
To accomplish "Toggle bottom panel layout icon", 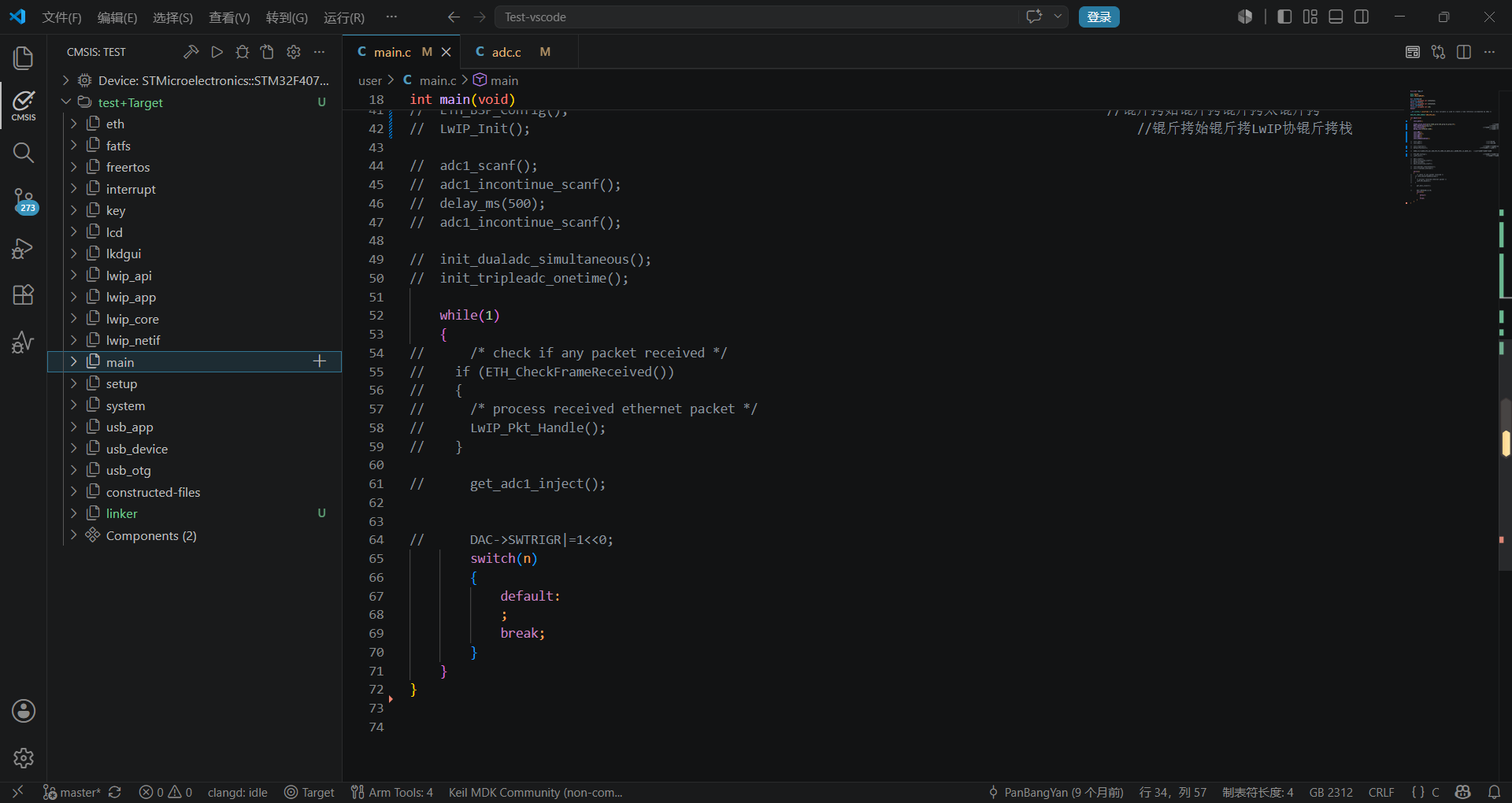I will [1336, 17].
